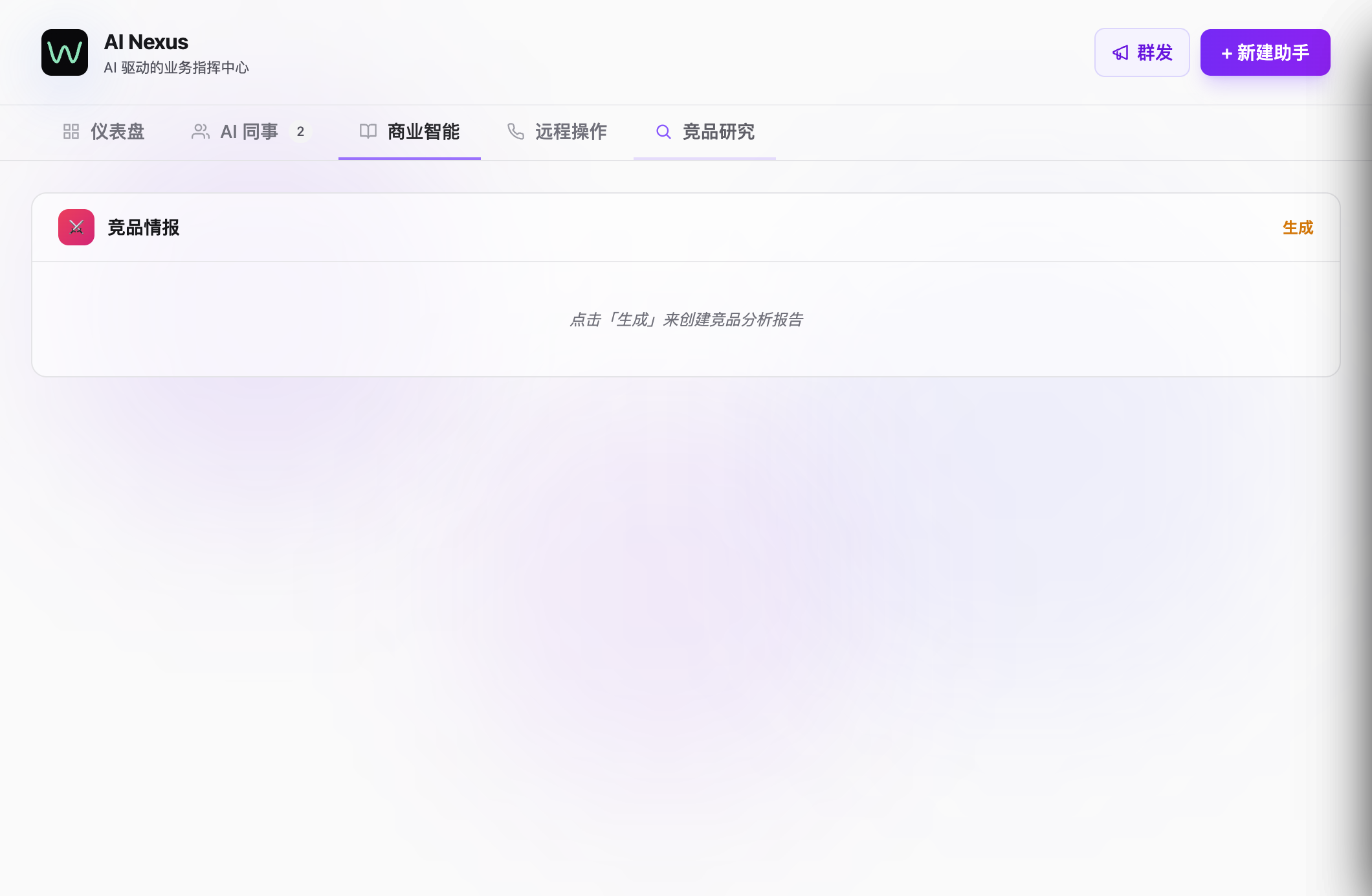This screenshot has height=896, width=1372.
Task: Switch to the AI 同事 tab
Action: coord(252,132)
